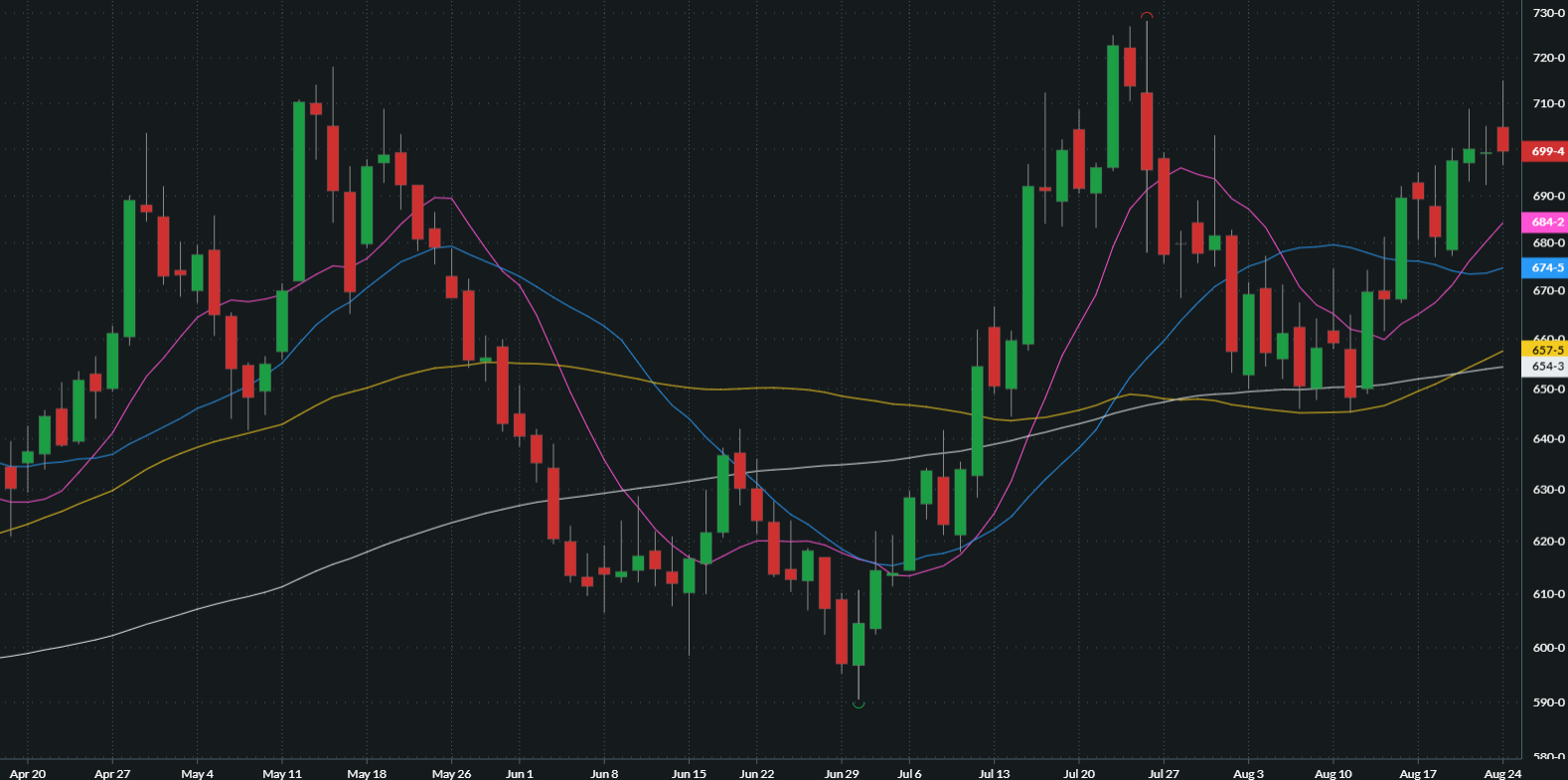Click the 710-0 price axis label
Screen dimensions: 1568x780
click(x=1548, y=103)
